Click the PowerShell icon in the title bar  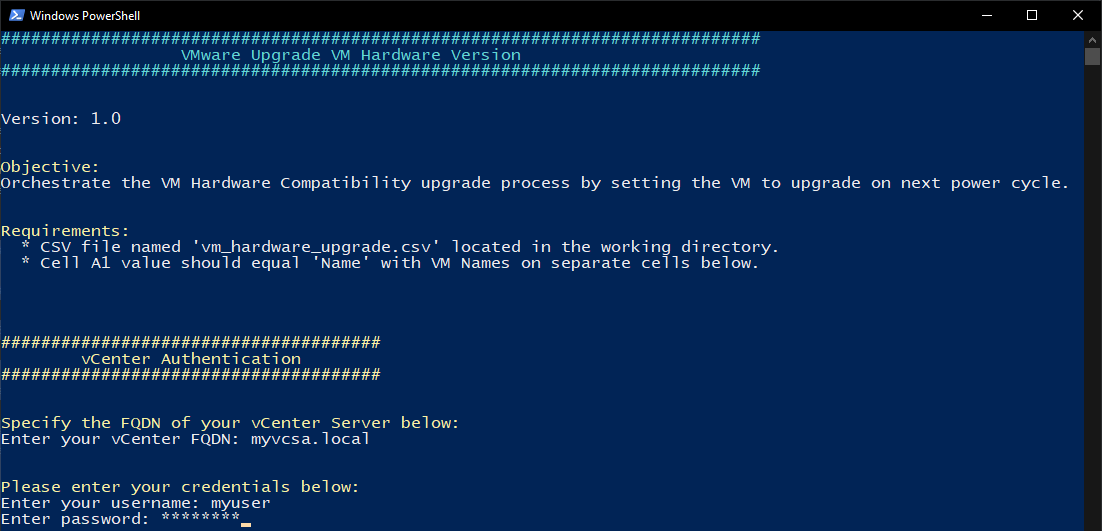[x=15, y=15]
